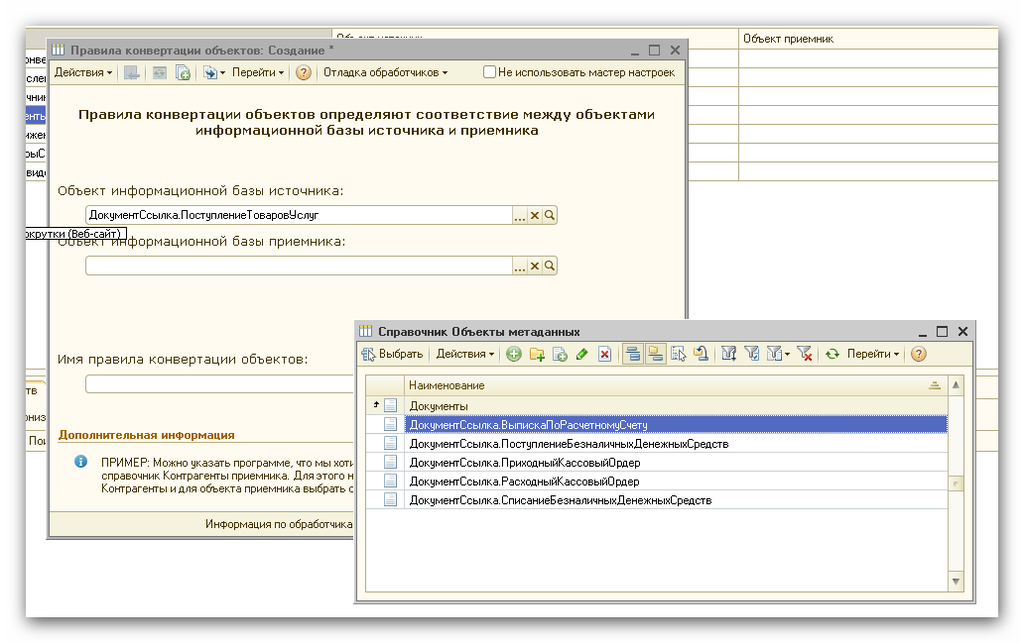Click the move-to-group icon in the metadata toolbar
Screen dimensions: 1024x643
[701, 354]
